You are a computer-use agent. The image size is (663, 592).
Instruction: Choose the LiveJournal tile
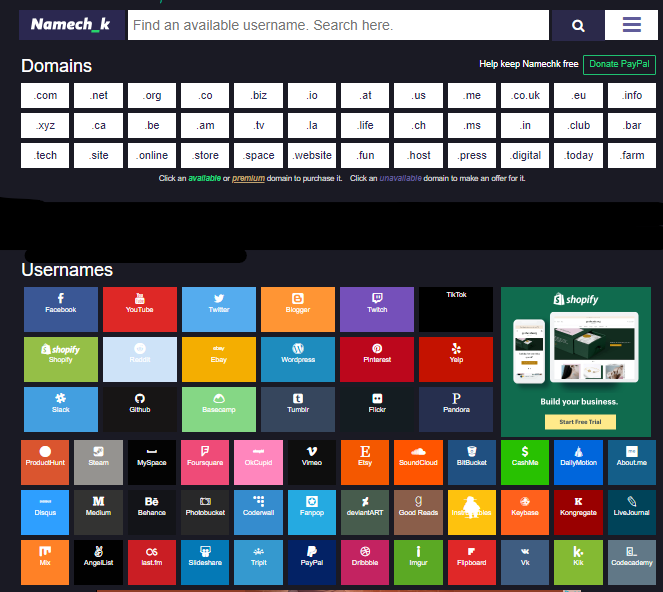632,513
